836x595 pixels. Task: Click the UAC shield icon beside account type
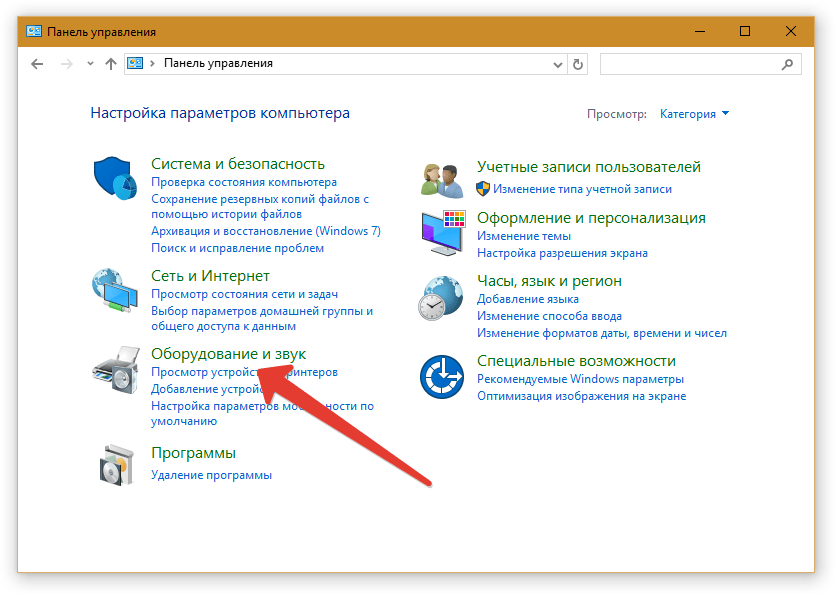(483, 189)
